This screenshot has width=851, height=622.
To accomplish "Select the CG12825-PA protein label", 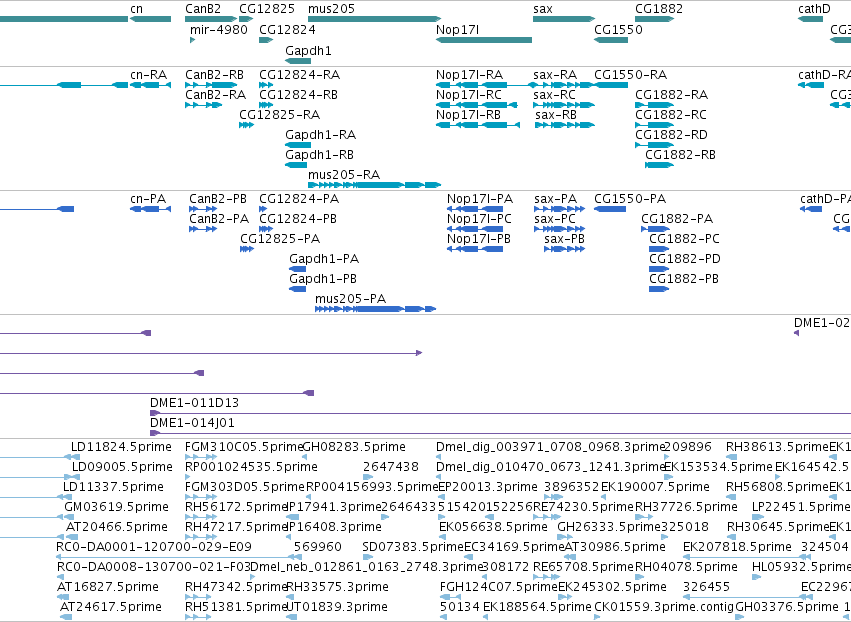I will [x=280, y=239].
